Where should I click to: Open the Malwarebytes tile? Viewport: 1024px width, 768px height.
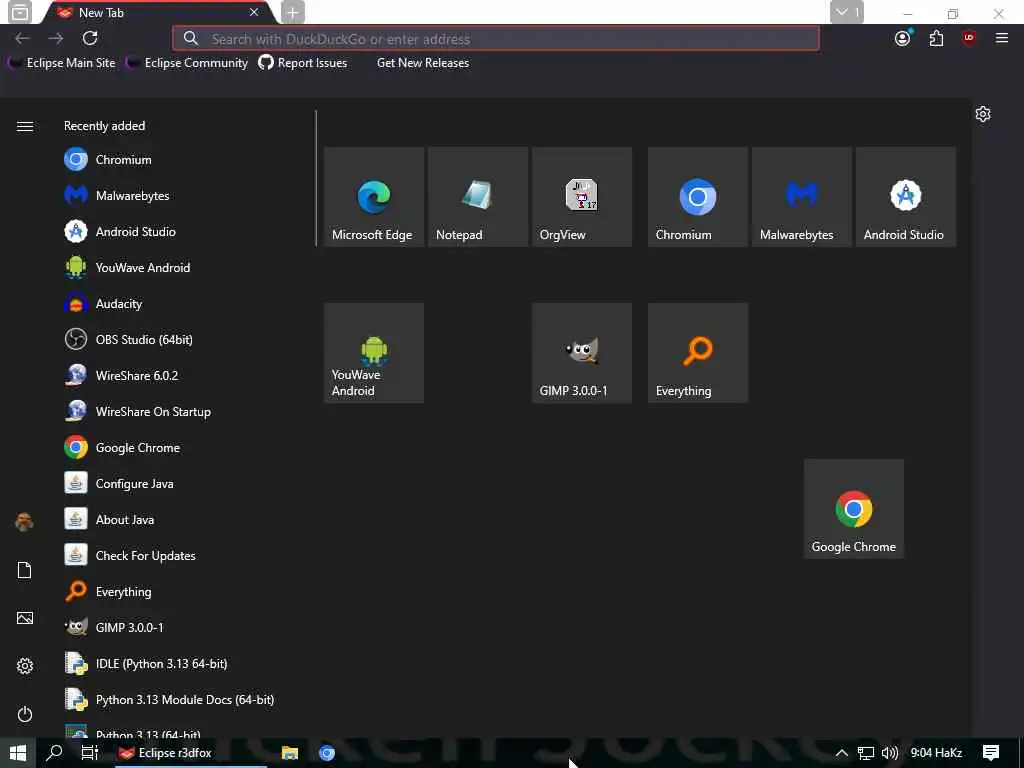pyautogui.click(x=801, y=197)
